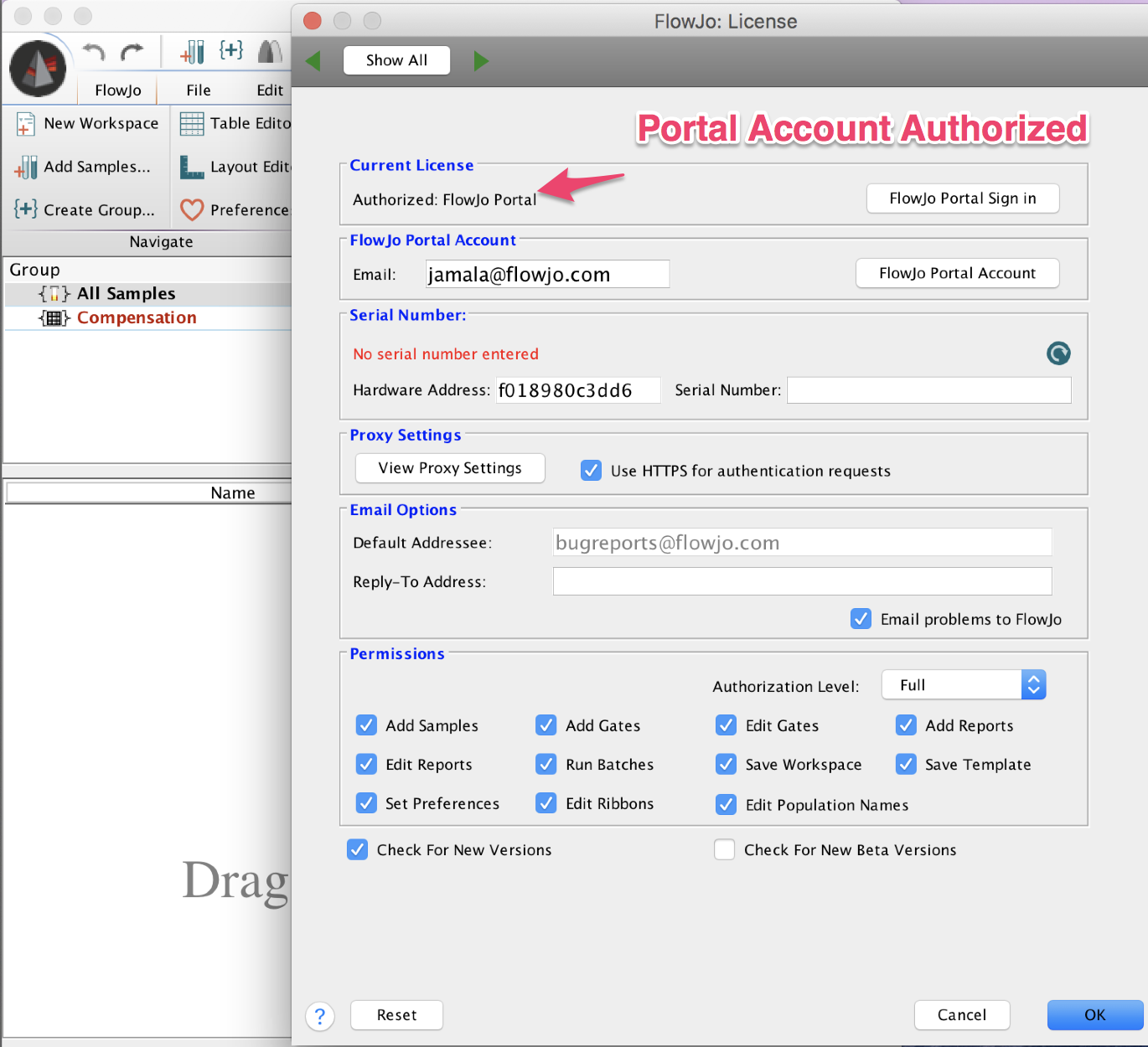The width and height of the screenshot is (1148, 1047).
Task: Disable Use HTTPS for authentication requests
Action: pyautogui.click(x=591, y=470)
